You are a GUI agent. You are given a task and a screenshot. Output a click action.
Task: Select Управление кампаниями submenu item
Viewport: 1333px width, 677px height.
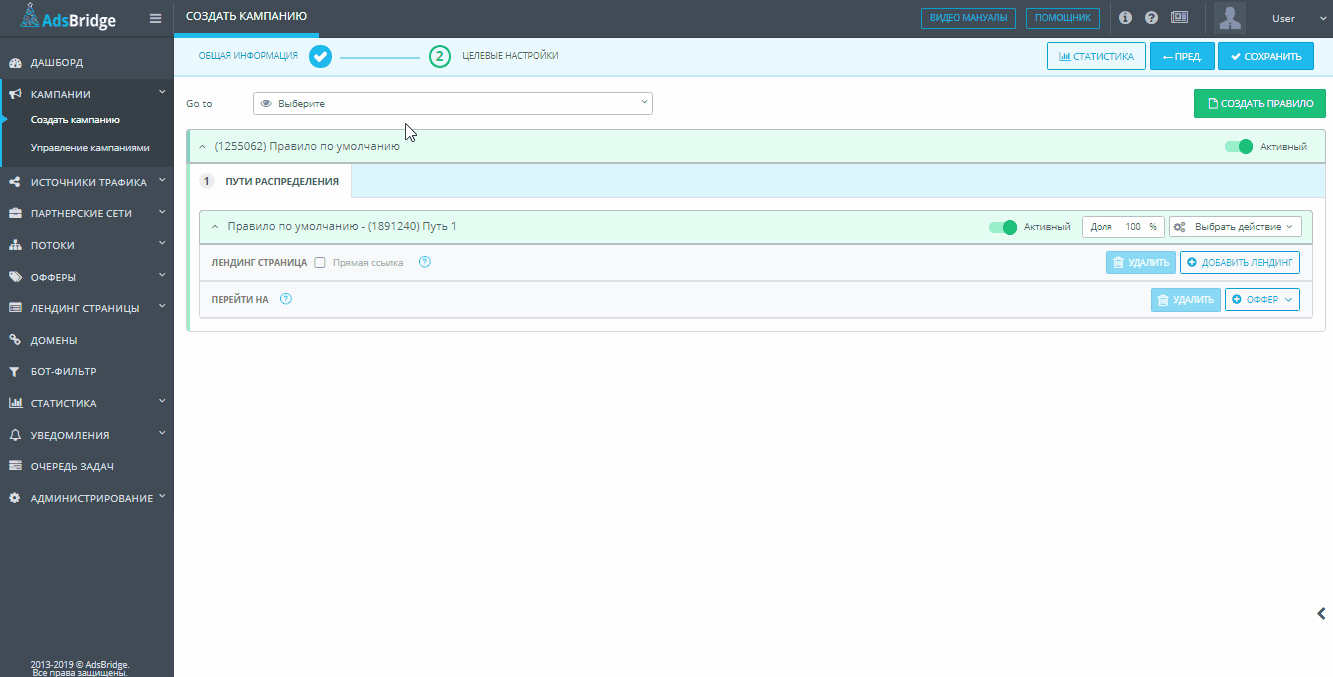point(90,147)
